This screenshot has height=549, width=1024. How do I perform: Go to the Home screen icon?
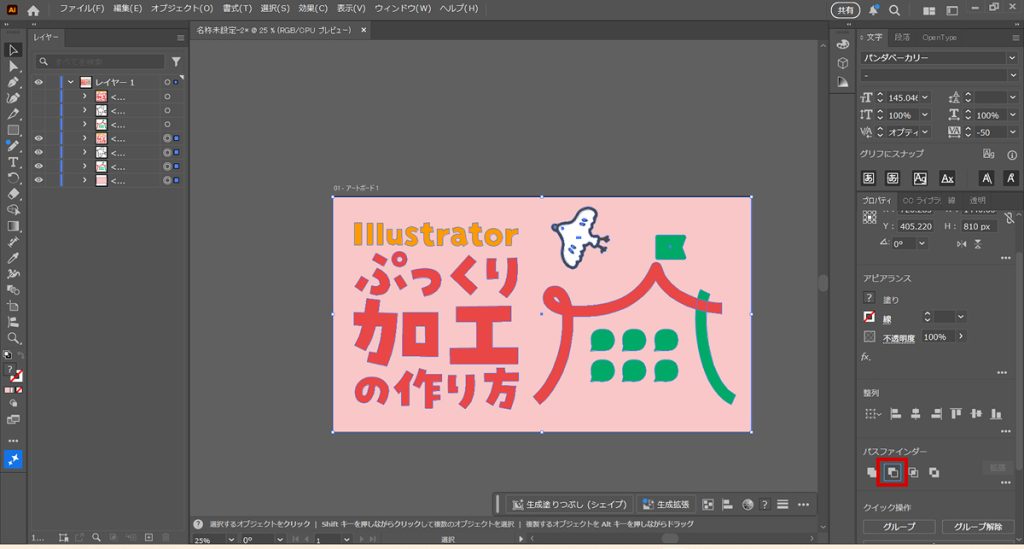[x=33, y=10]
